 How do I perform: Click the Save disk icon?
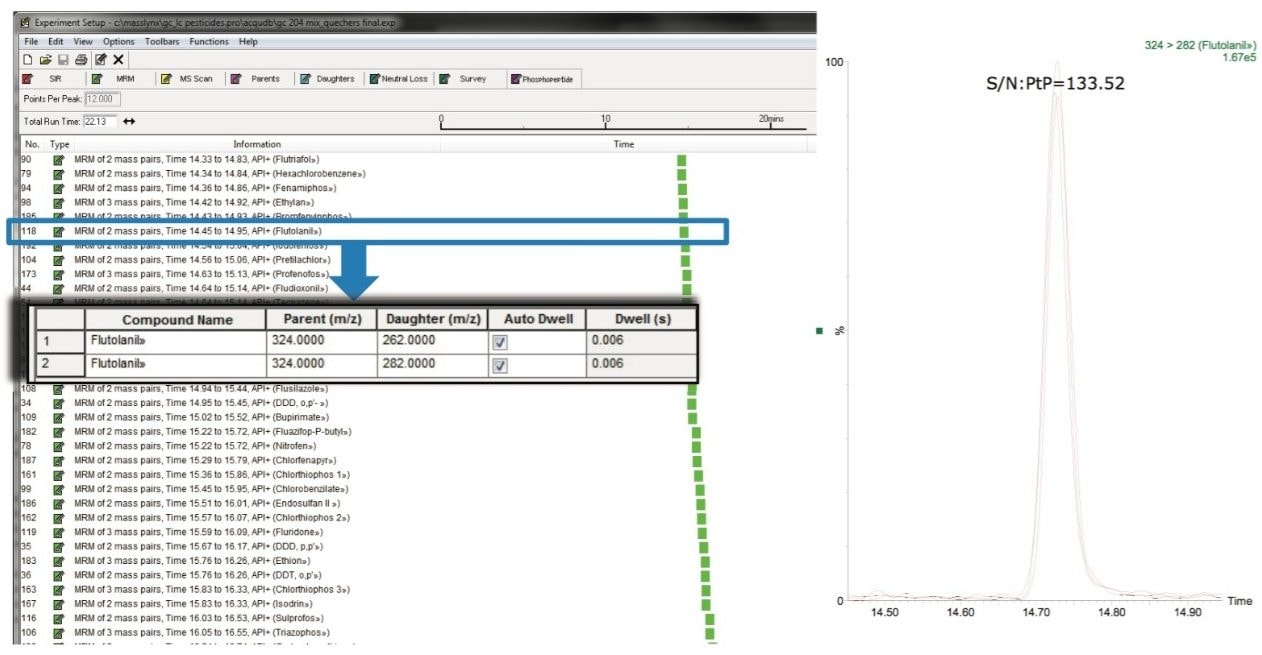point(64,60)
